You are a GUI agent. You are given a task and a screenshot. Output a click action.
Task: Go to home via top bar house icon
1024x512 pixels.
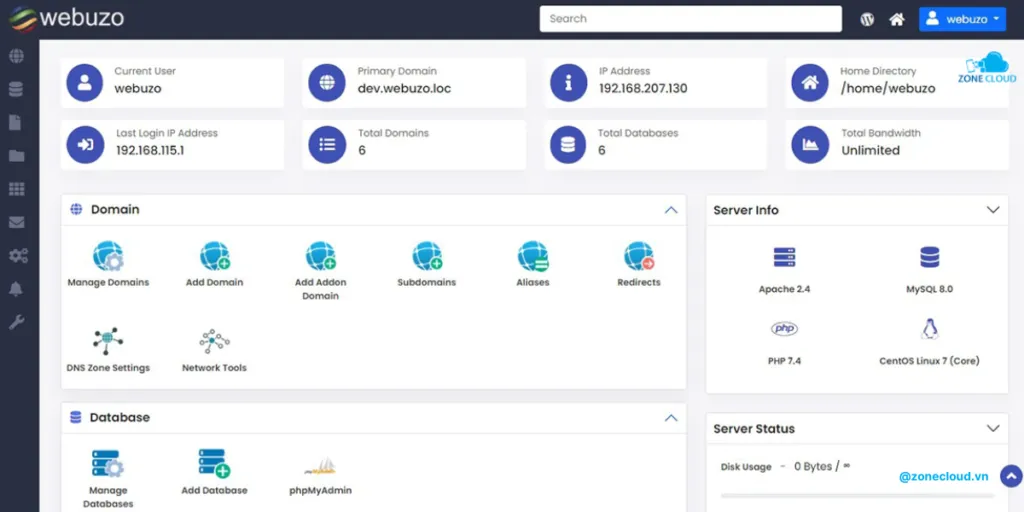click(x=897, y=20)
